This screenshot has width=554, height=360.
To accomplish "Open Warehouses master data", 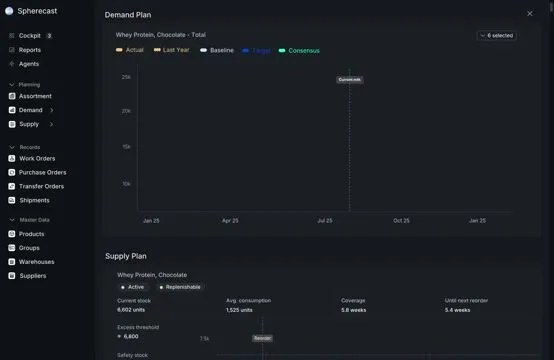I will point(36,262).
